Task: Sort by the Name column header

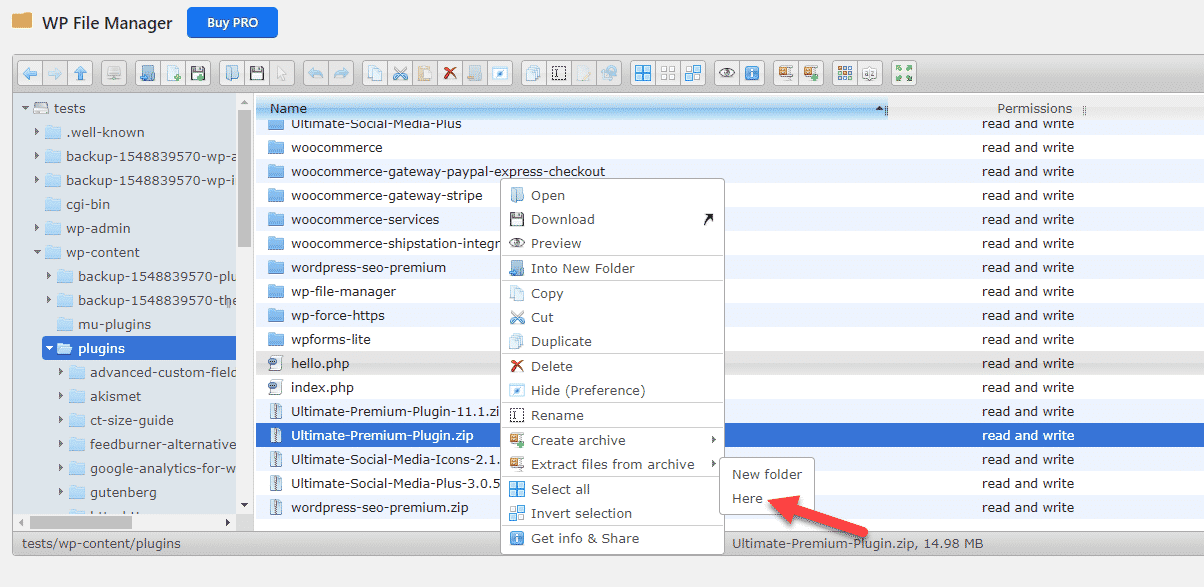Action: tap(572, 108)
